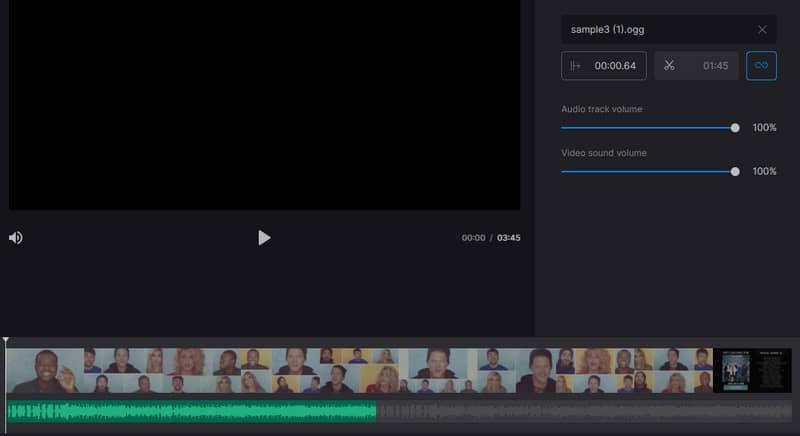Click the Audio track volume label

tap(602, 109)
